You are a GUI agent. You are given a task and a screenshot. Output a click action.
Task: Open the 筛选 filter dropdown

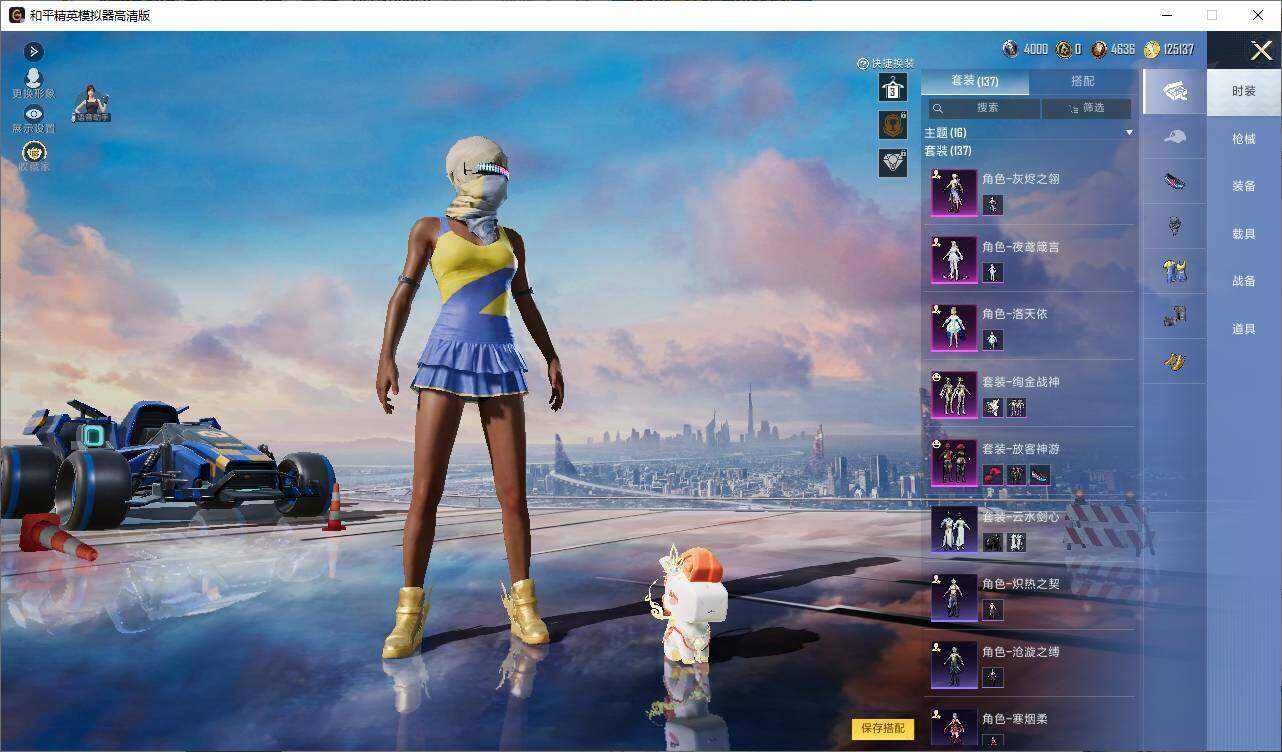tap(1086, 108)
